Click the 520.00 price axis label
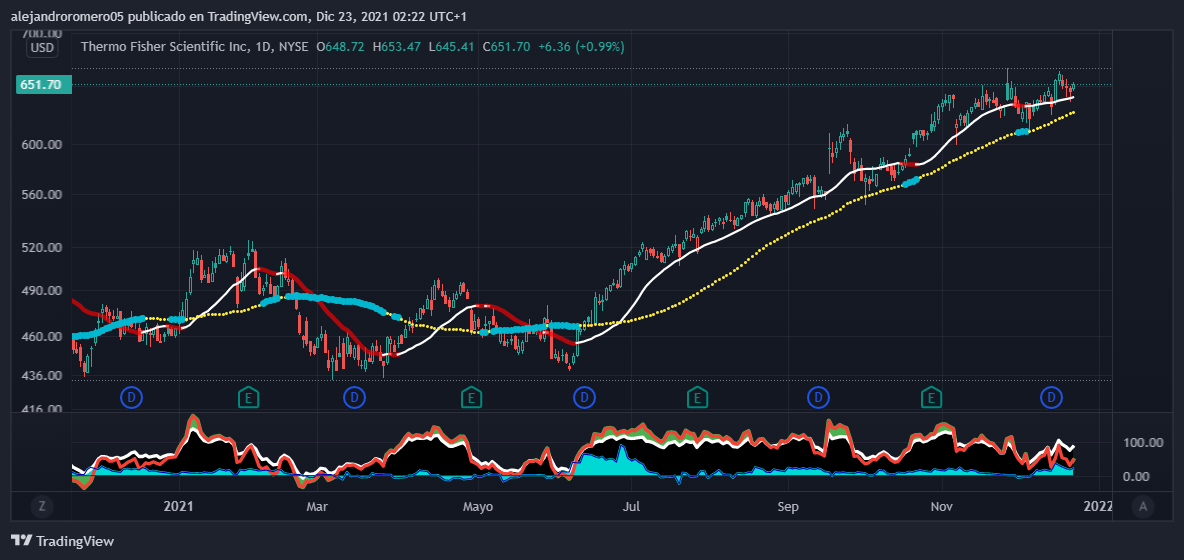Viewport: 1184px width, 560px height. tap(44, 248)
